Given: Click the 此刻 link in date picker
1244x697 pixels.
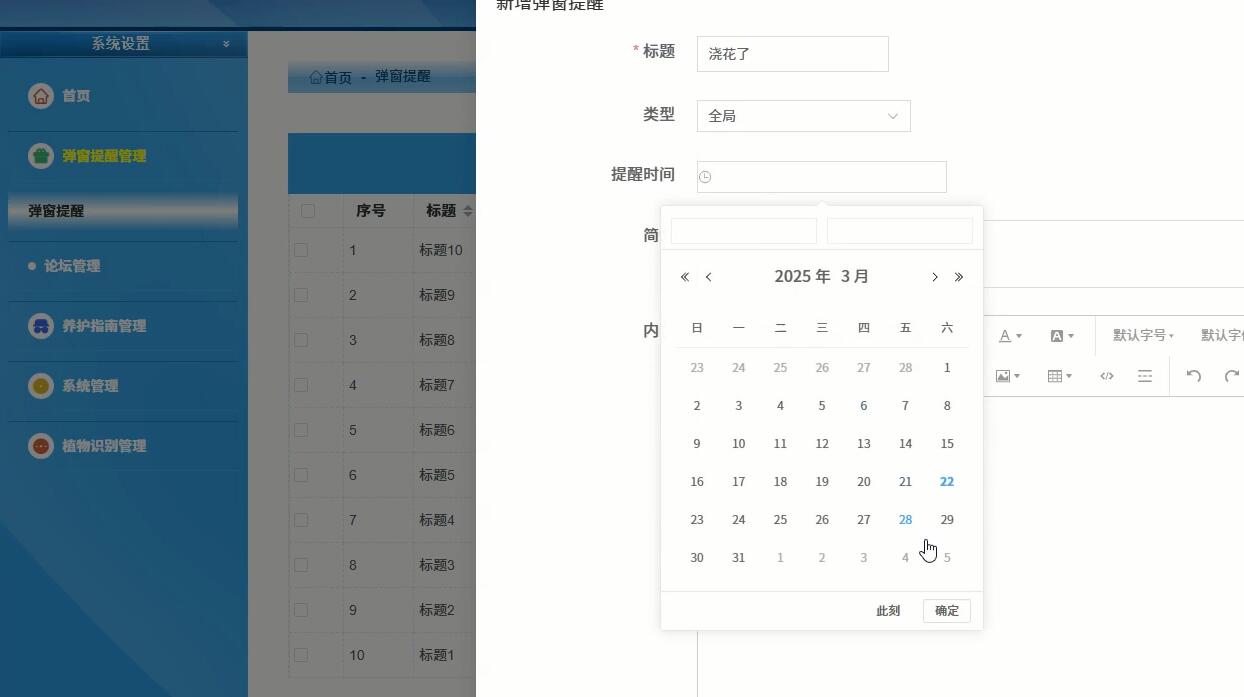Looking at the screenshot, I should point(887,610).
